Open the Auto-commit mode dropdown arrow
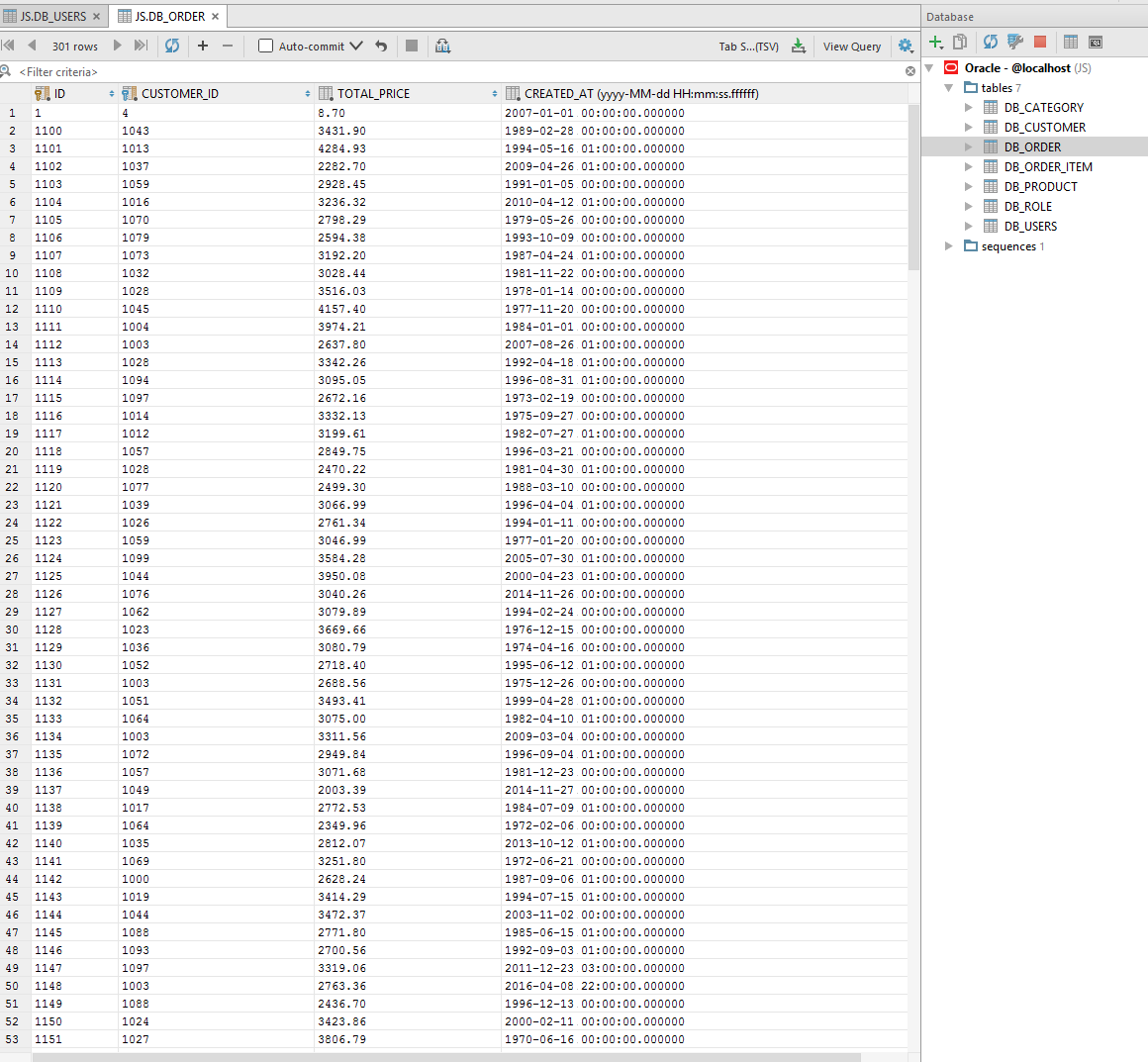This screenshot has height=1062, width=1148. (356, 46)
